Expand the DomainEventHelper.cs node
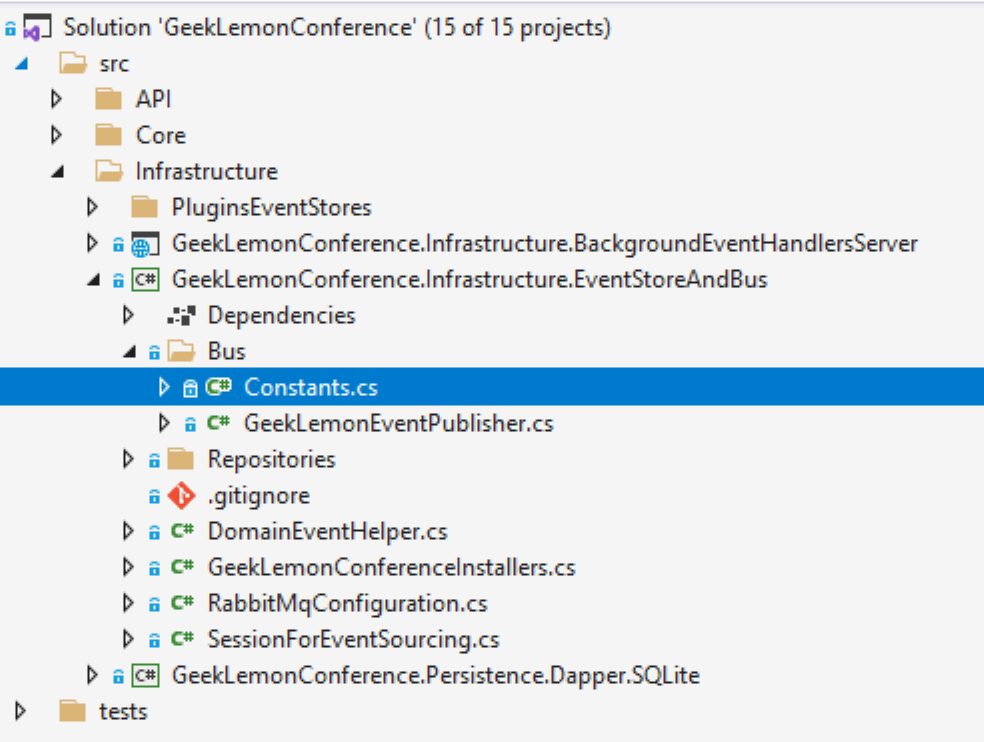 (x=128, y=531)
